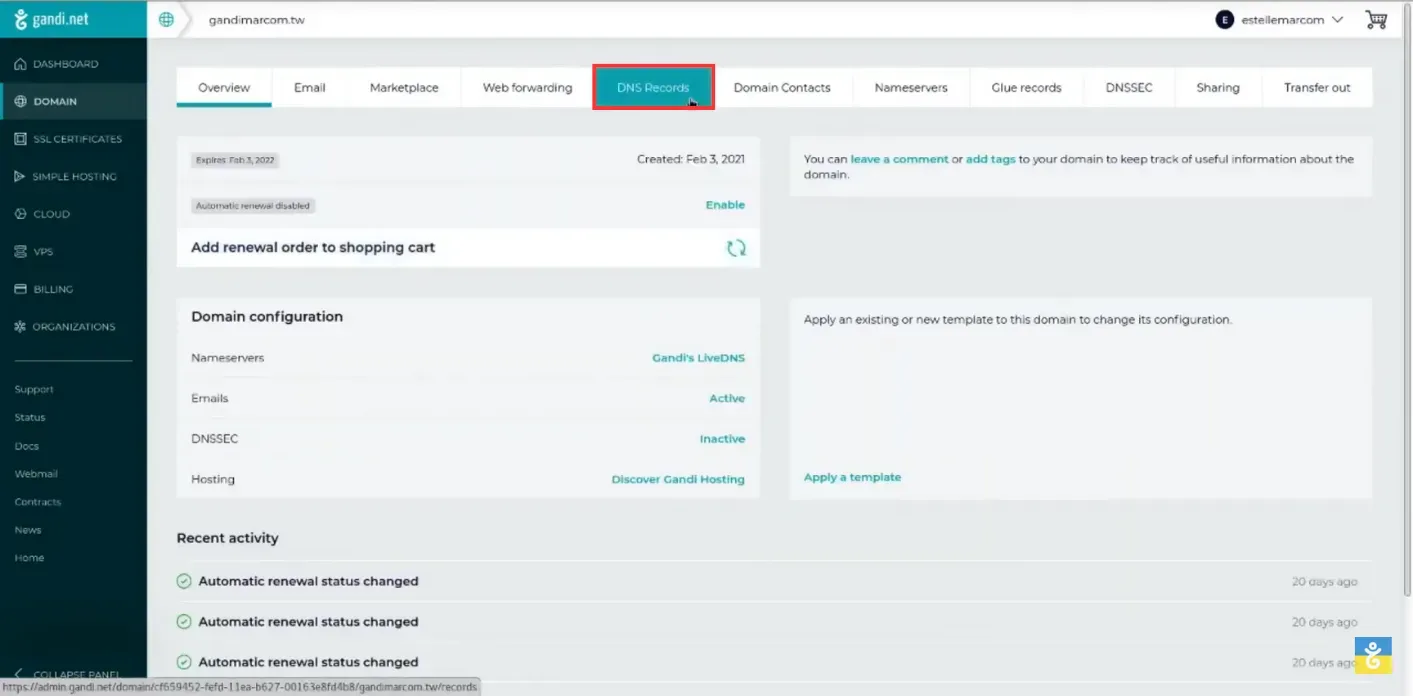Switch to the Transfer out tab

tap(1317, 87)
